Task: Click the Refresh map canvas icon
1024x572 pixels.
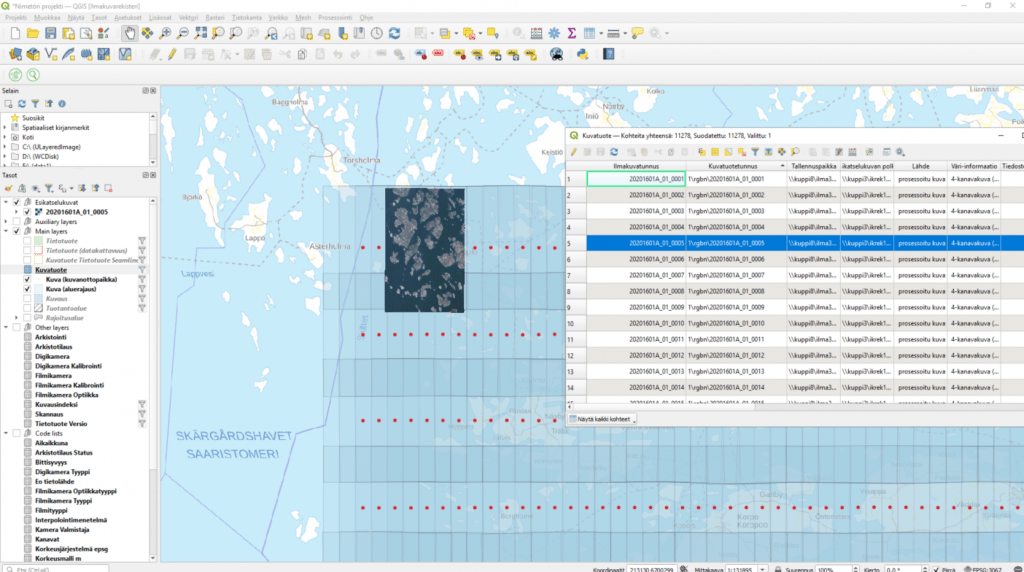Action: click(395, 33)
